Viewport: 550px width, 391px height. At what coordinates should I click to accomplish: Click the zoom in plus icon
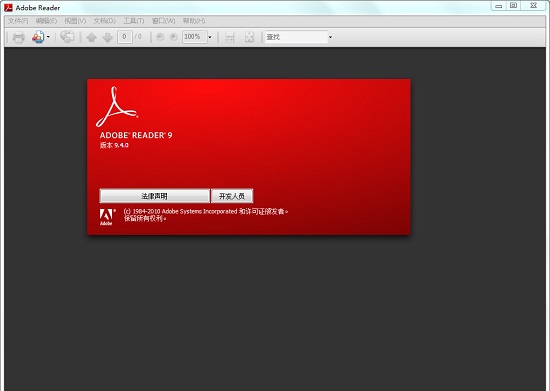pyautogui.click(x=173, y=37)
